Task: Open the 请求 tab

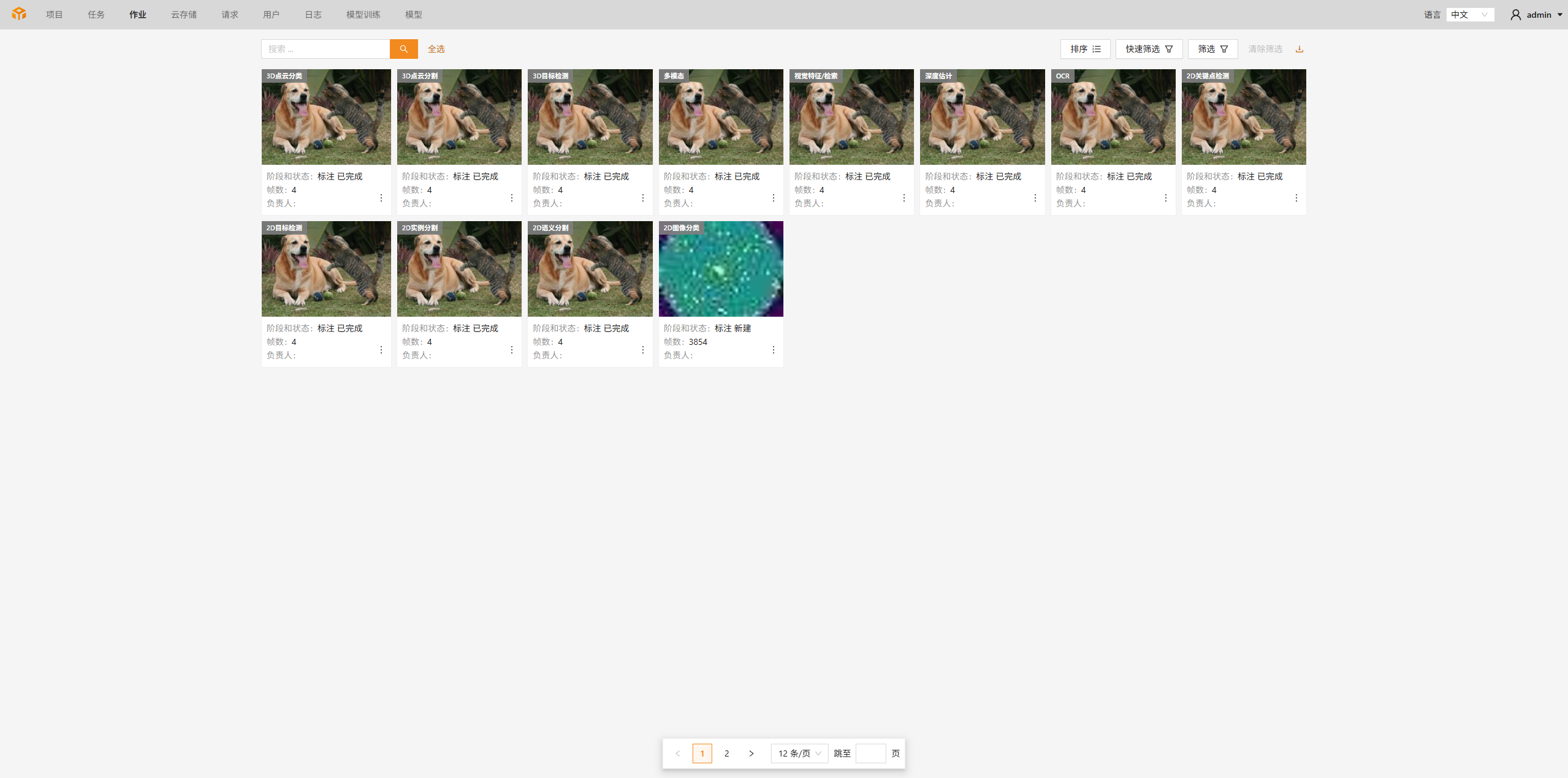Action: (230, 15)
